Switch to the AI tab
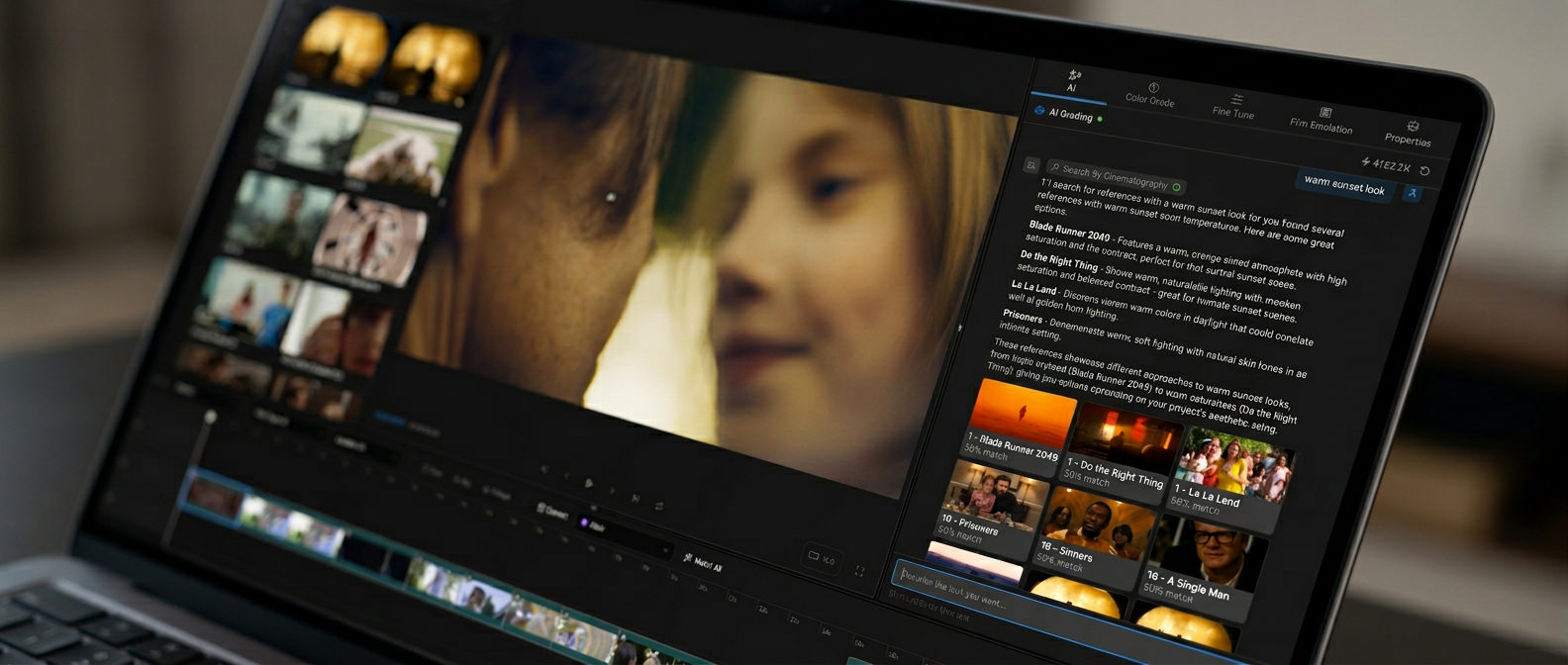The image size is (1568, 665). [1072, 81]
